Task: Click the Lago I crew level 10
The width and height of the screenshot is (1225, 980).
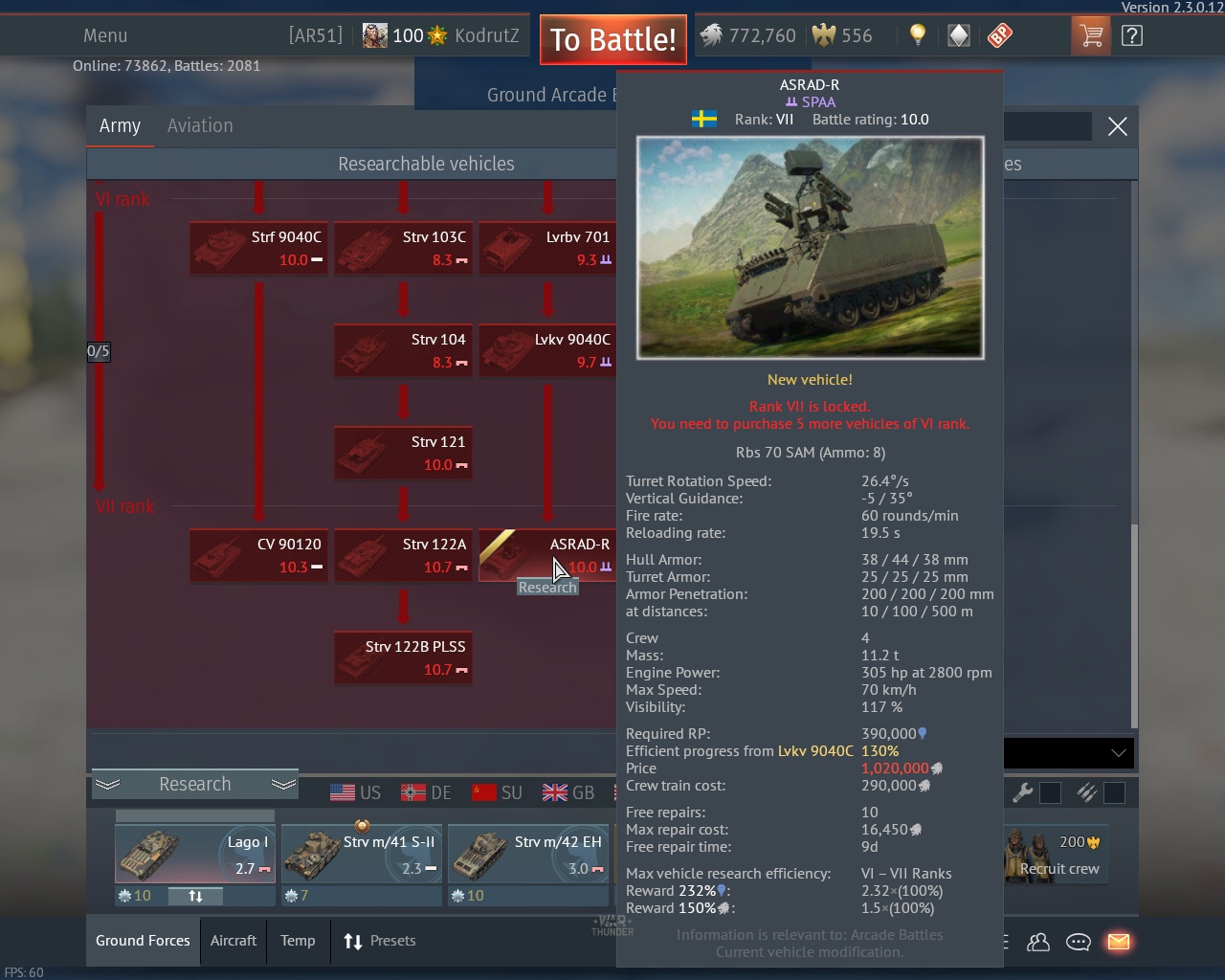Action: tap(135, 896)
